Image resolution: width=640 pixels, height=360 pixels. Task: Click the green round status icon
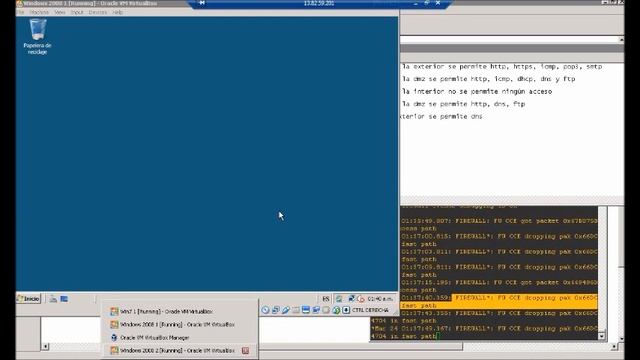point(336,310)
